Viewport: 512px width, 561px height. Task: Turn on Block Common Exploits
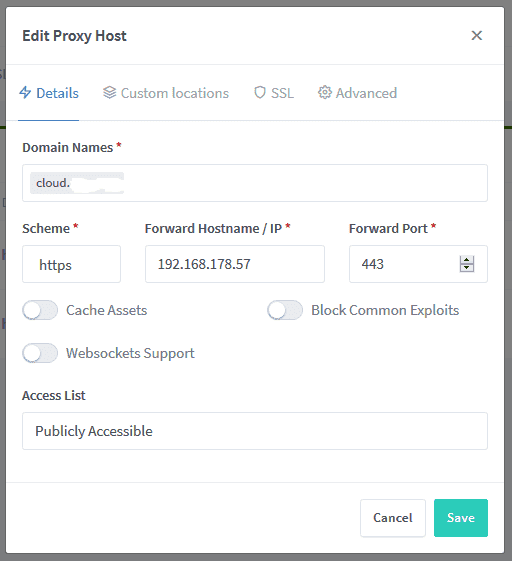[x=285, y=310]
